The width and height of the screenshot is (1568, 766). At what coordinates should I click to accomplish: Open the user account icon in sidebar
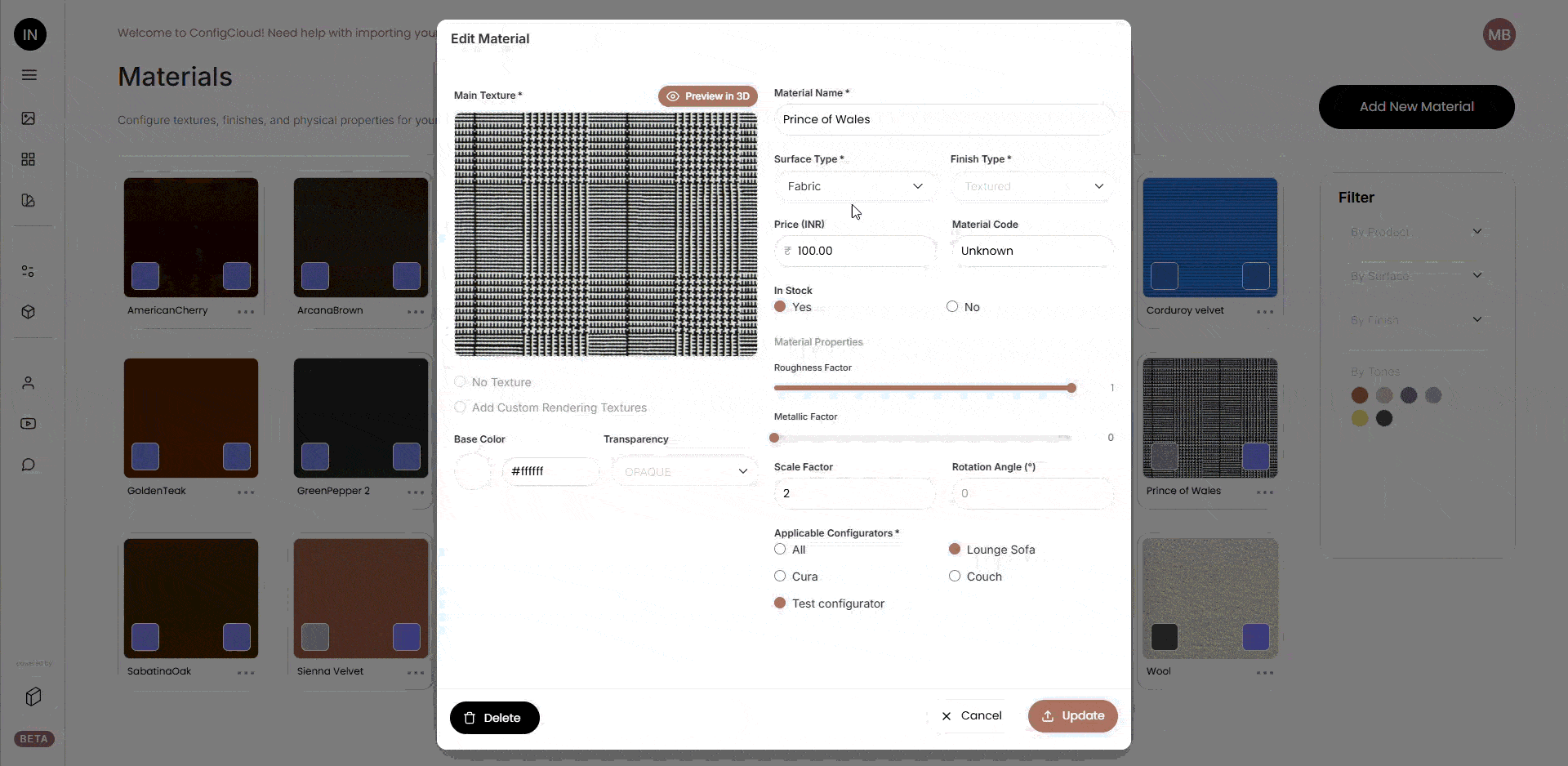[29, 383]
